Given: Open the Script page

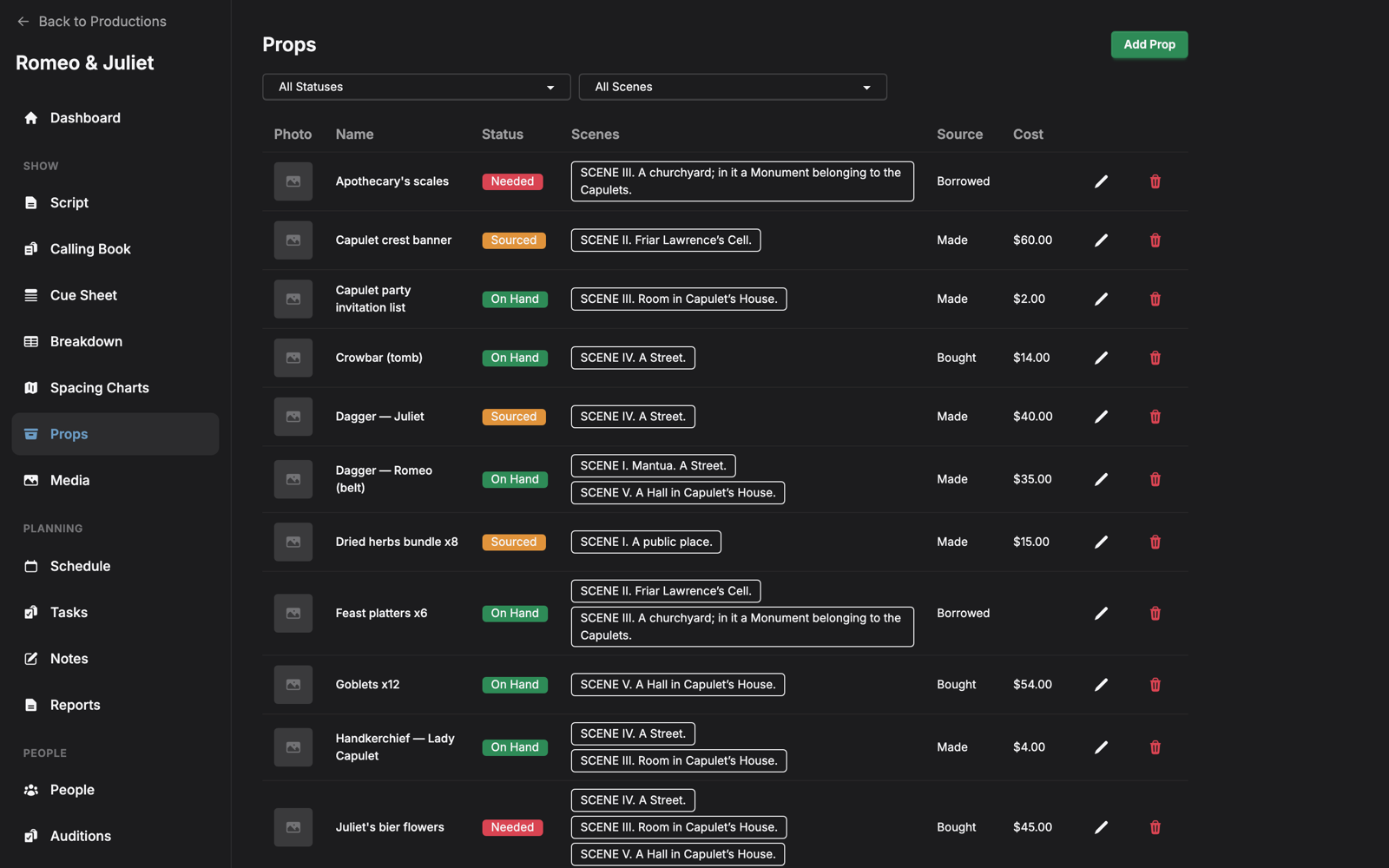Looking at the screenshot, I should pos(115,202).
